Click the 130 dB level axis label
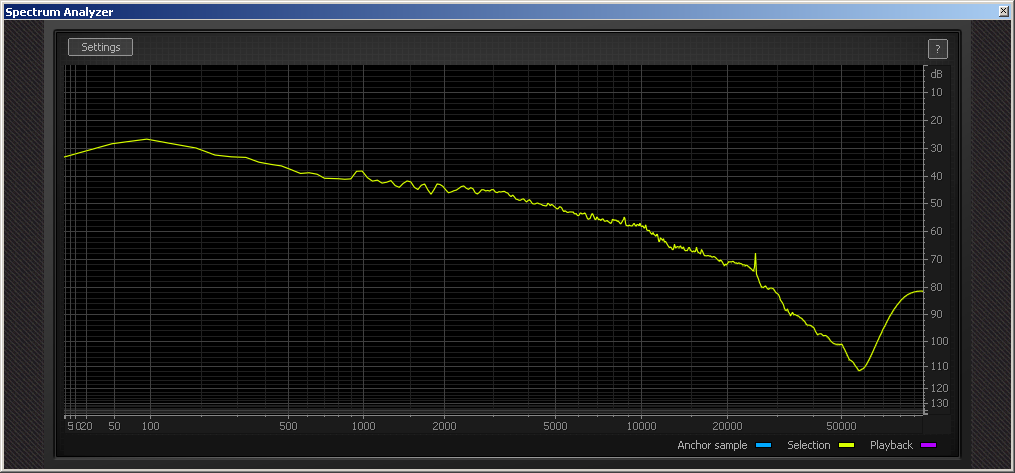This screenshot has height=473, width=1015. pos(936,403)
